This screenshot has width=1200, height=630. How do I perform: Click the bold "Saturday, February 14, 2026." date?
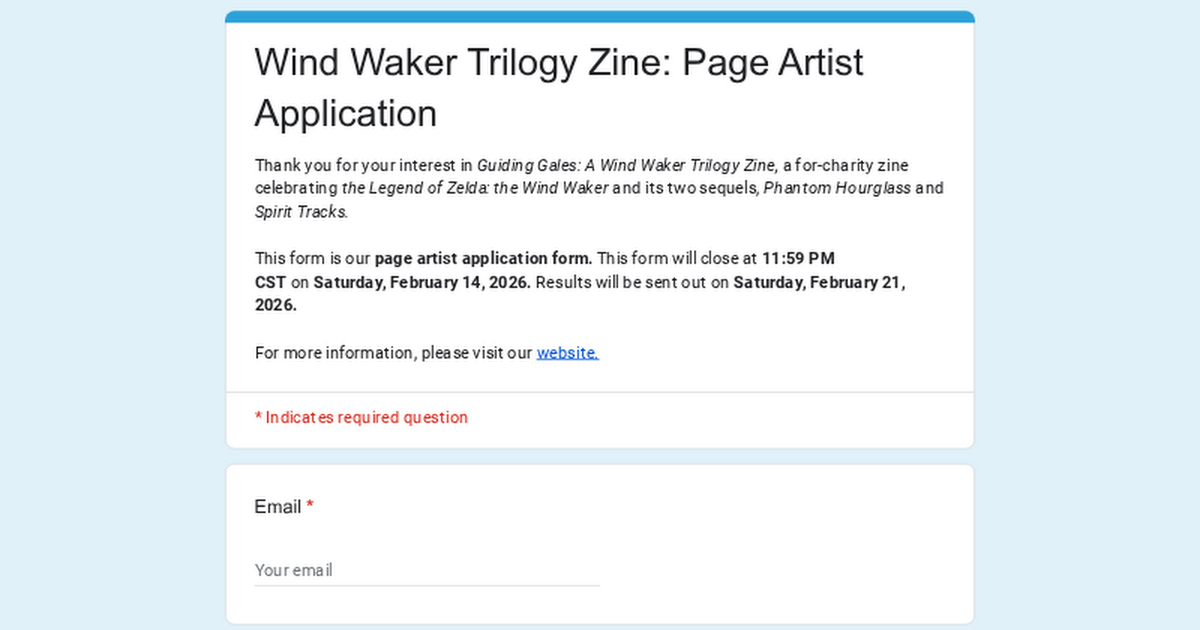click(422, 282)
